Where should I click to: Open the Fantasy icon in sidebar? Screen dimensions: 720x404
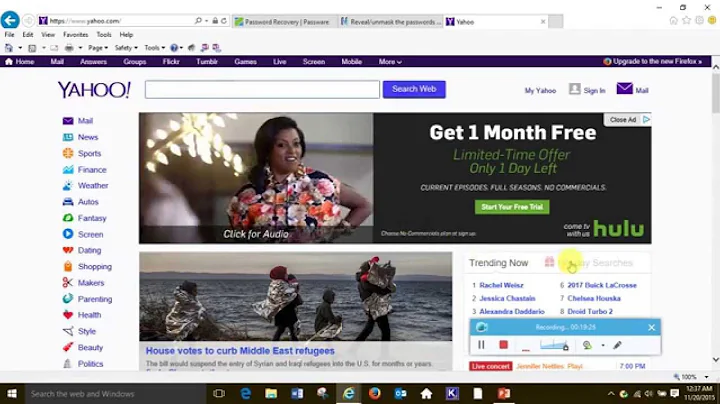[x=68, y=218]
